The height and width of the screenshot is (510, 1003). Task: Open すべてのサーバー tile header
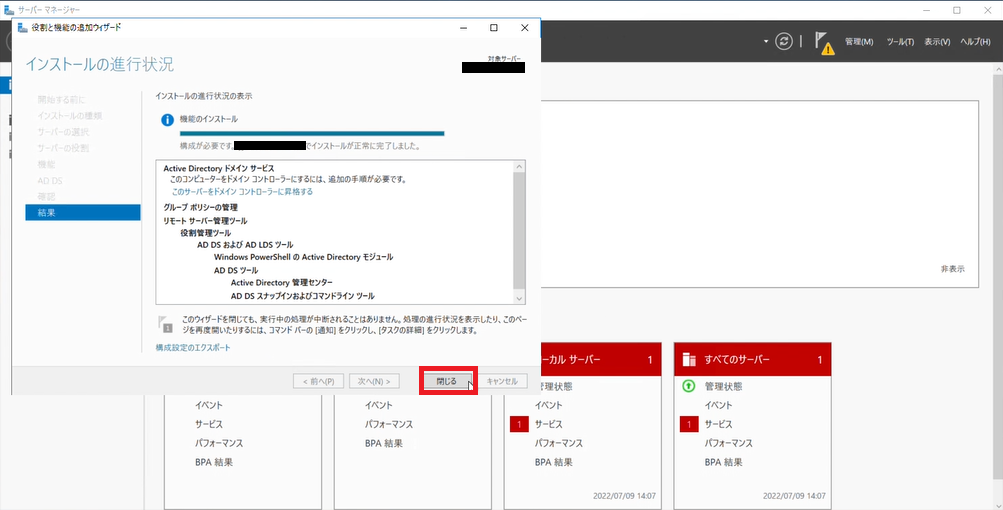tap(752, 360)
